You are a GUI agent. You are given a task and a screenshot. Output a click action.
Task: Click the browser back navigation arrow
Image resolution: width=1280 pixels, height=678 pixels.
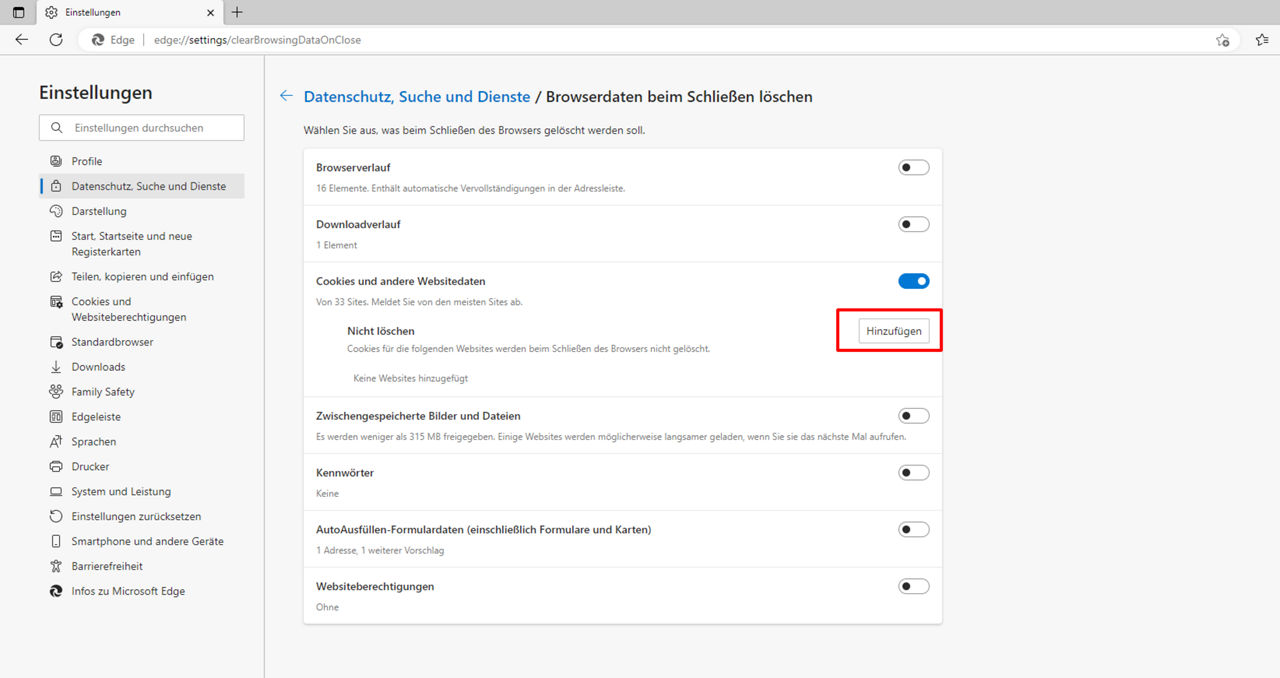[21, 39]
